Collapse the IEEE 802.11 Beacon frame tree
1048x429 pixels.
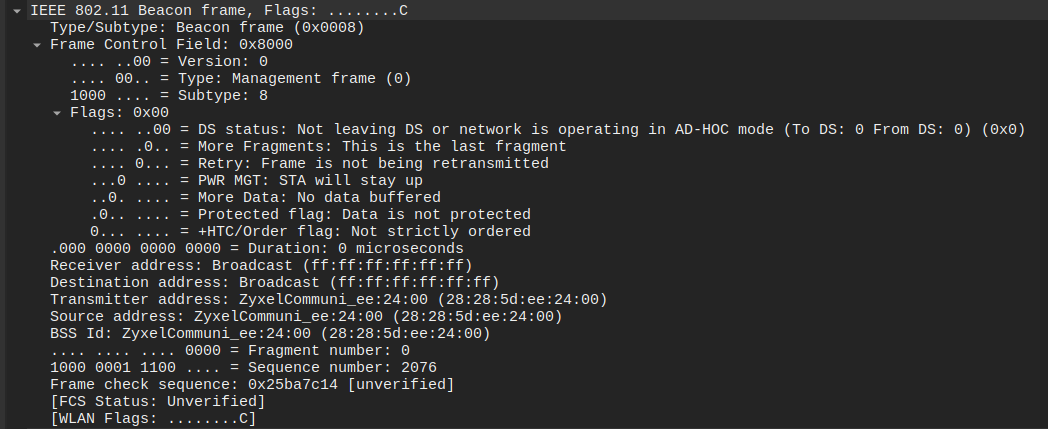17,11
